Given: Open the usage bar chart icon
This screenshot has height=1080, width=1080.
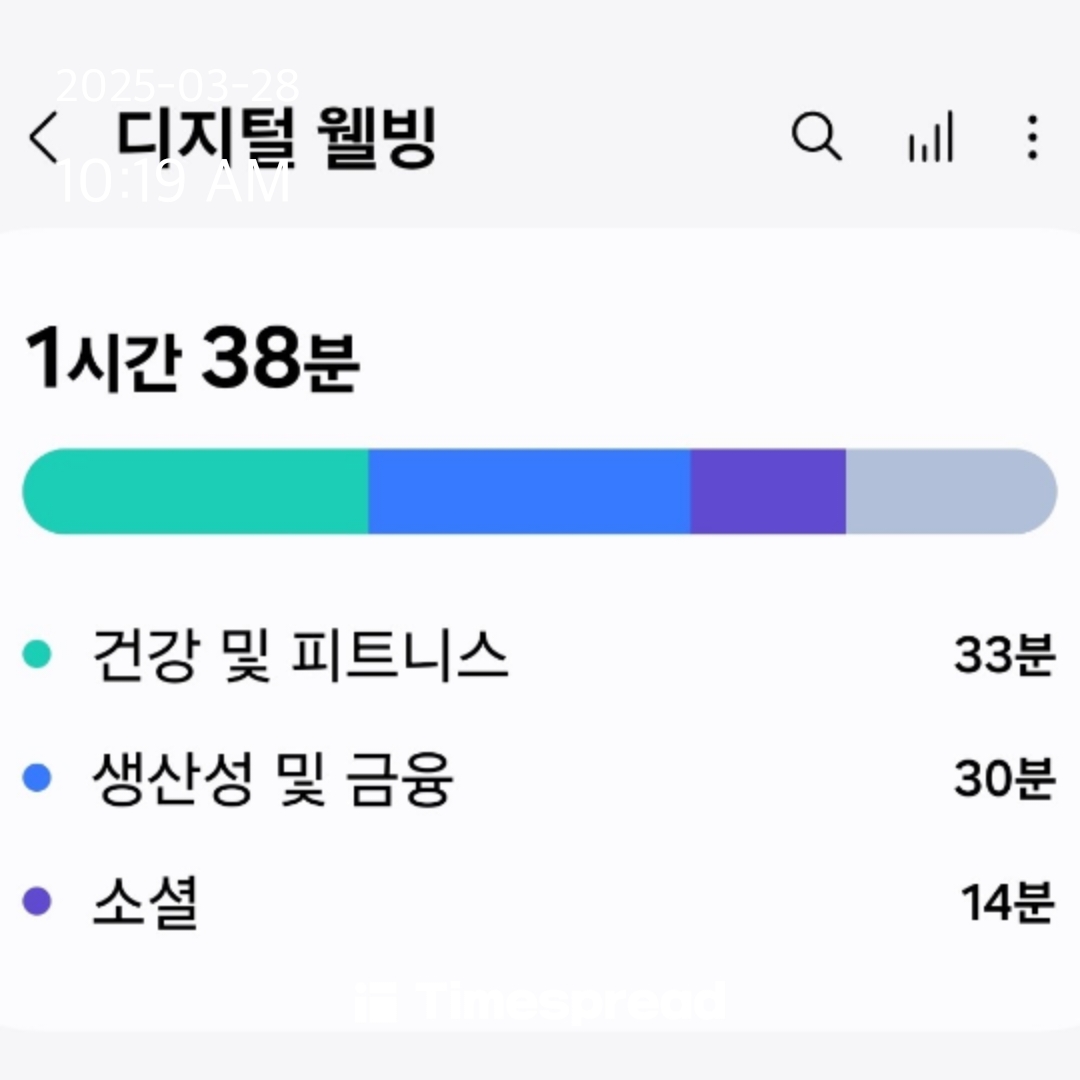Looking at the screenshot, I should tap(931, 136).
